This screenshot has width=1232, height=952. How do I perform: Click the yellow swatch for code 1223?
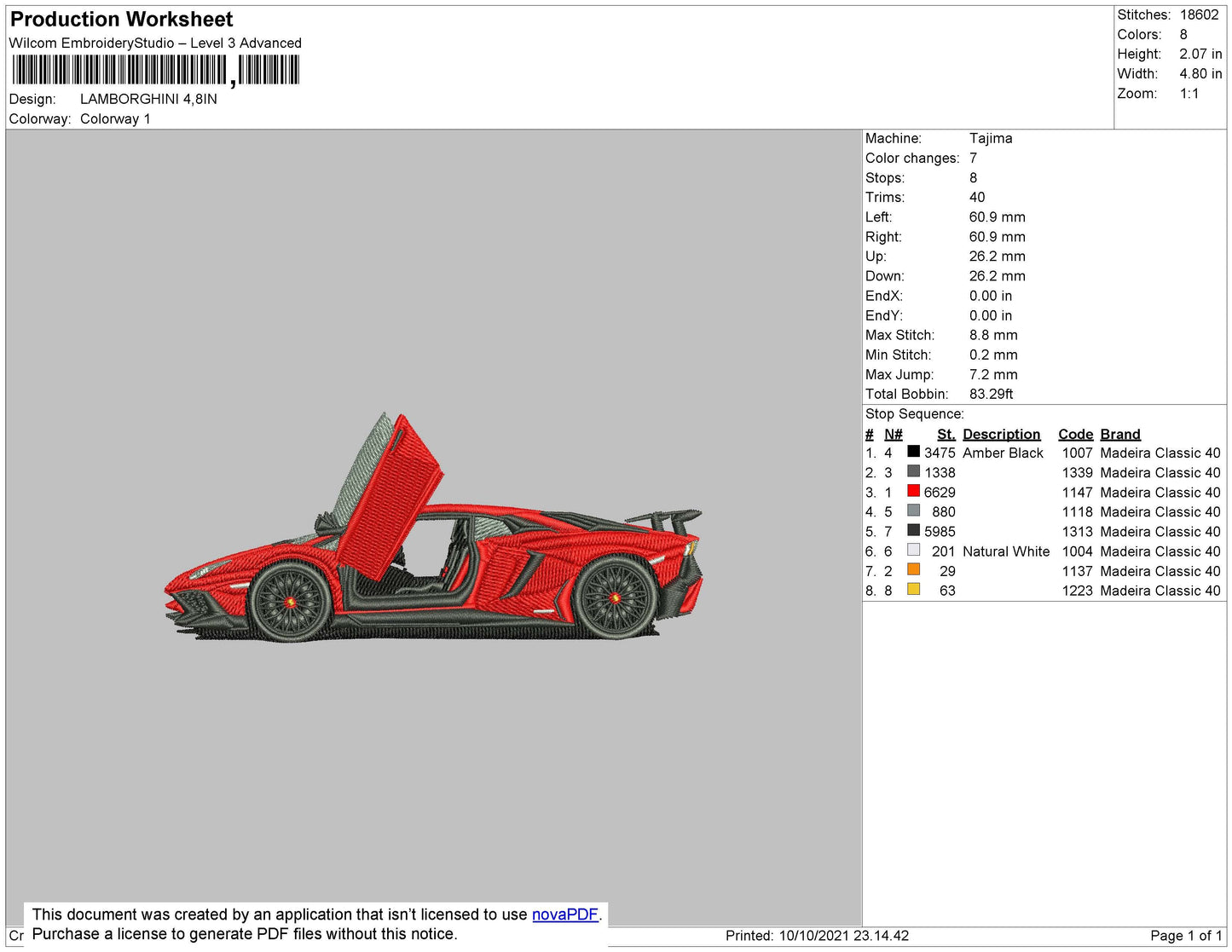click(x=913, y=589)
